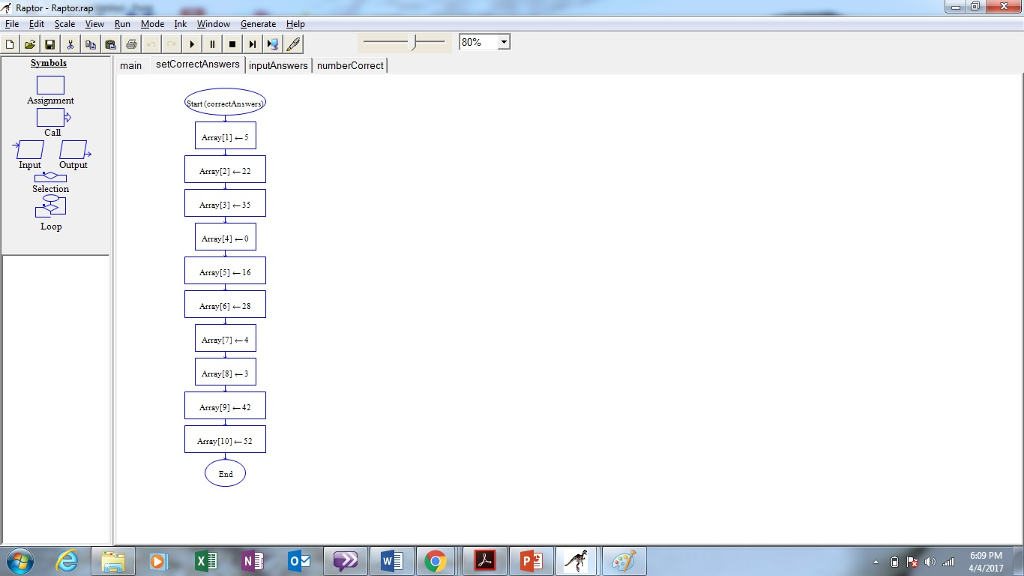This screenshot has height=576, width=1024.
Task: Select the Selection symbol
Action: [50, 178]
